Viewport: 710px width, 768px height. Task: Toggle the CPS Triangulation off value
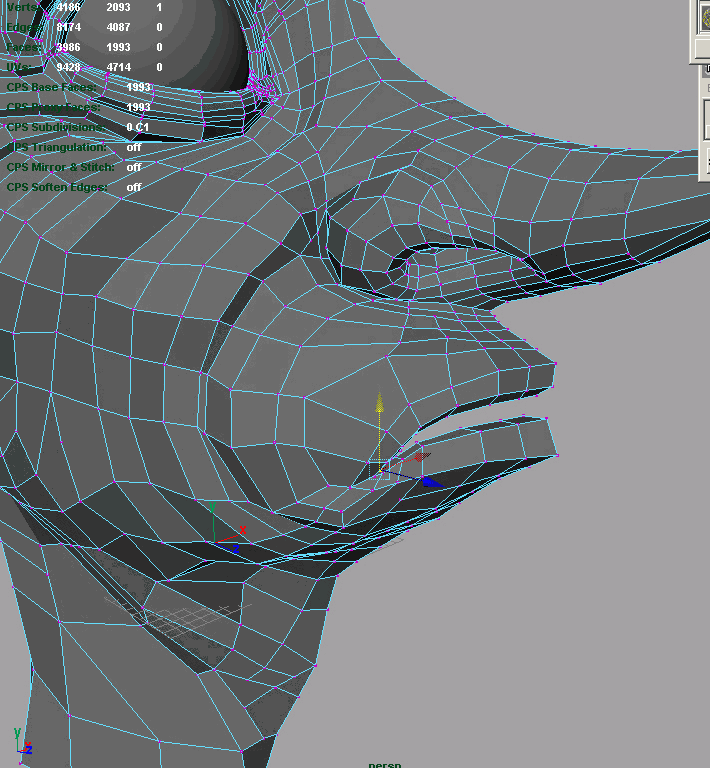(x=134, y=147)
